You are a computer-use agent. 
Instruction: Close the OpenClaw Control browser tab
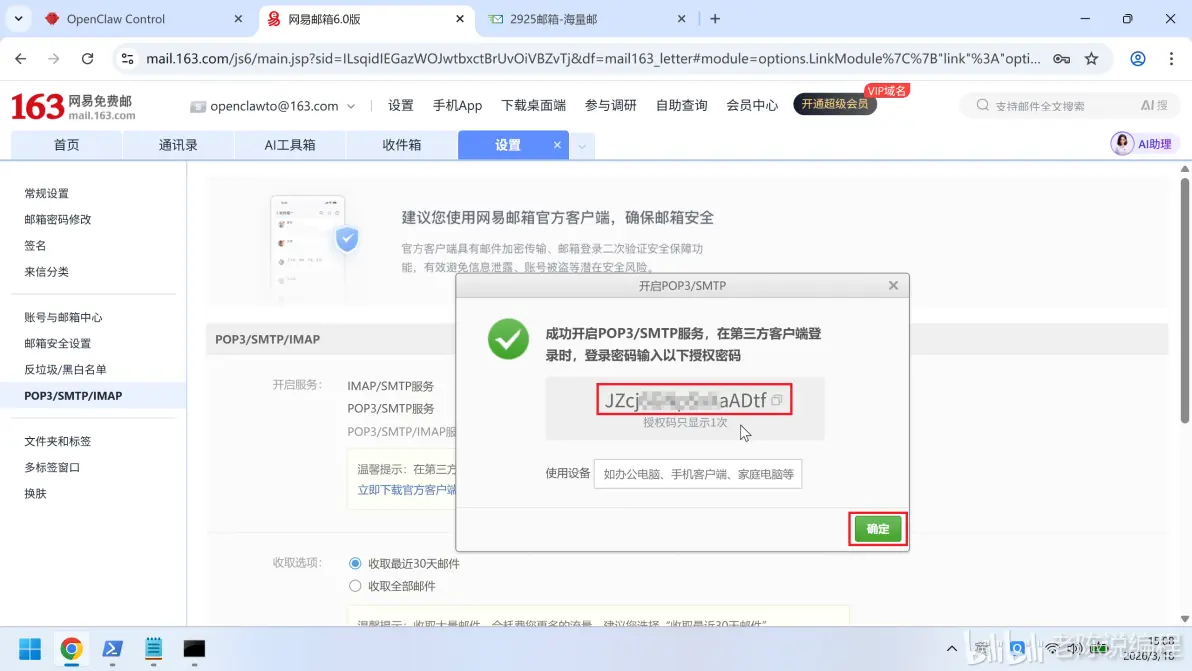pyautogui.click(x=238, y=19)
